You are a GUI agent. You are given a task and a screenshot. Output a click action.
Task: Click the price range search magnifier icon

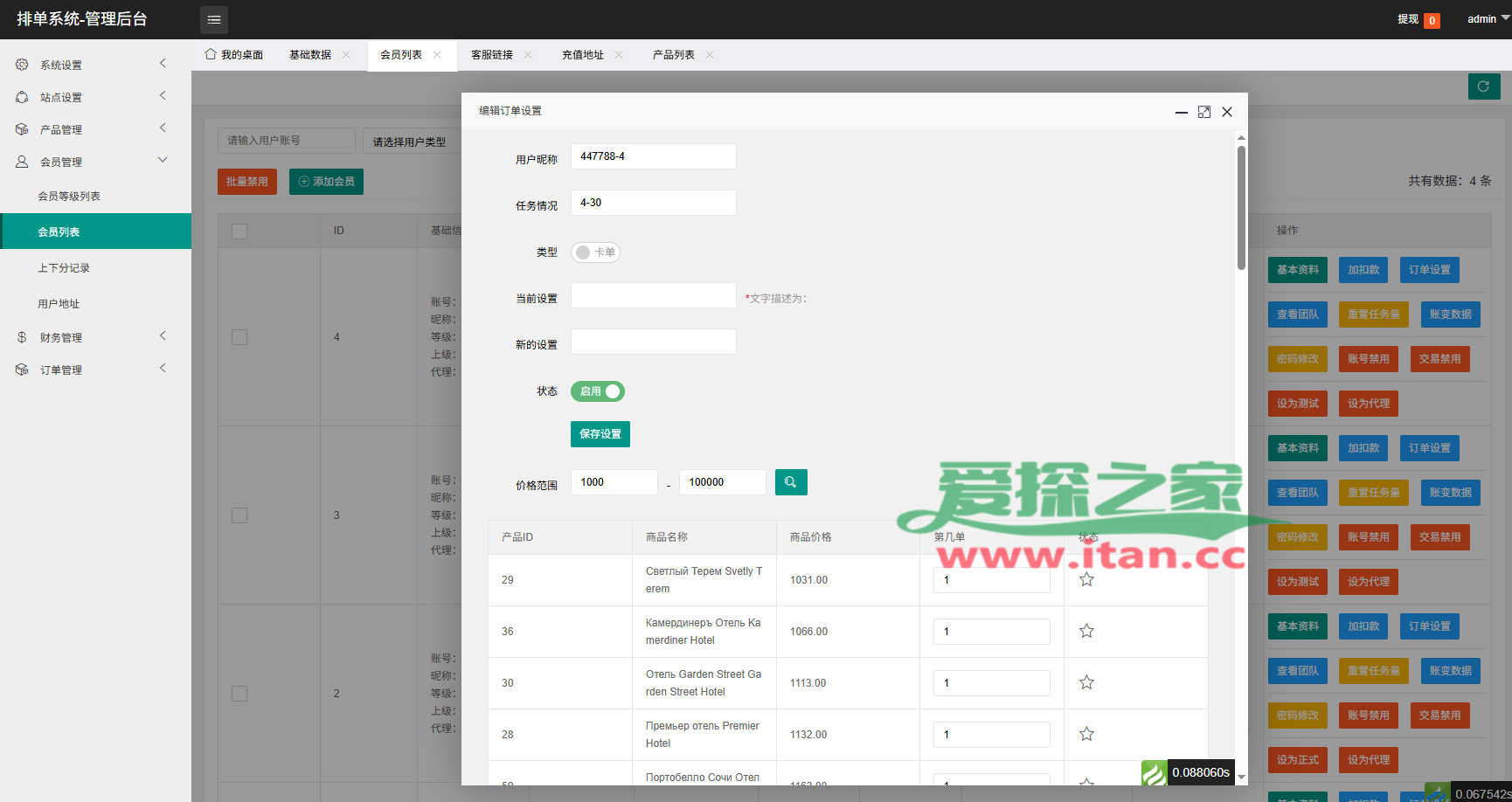tap(790, 482)
